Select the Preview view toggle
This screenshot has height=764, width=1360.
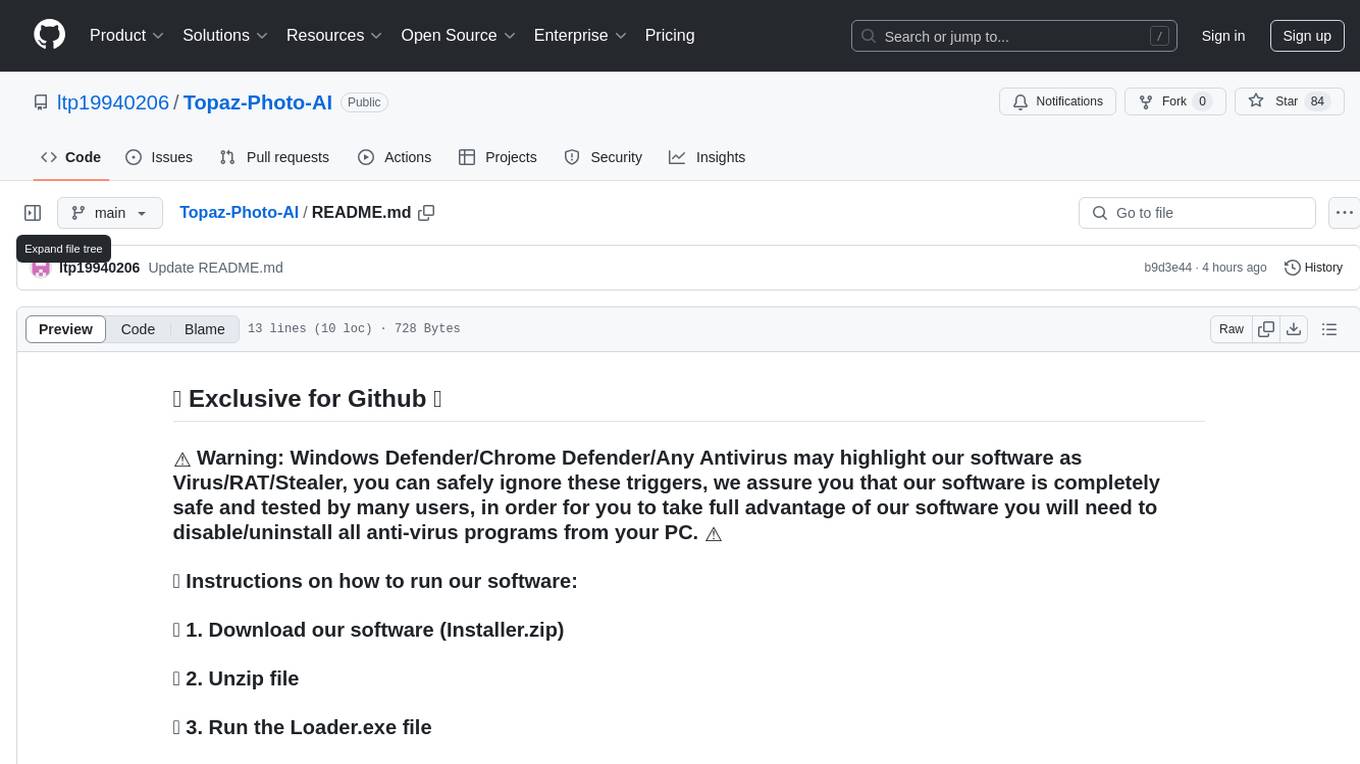(x=66, y=329)
